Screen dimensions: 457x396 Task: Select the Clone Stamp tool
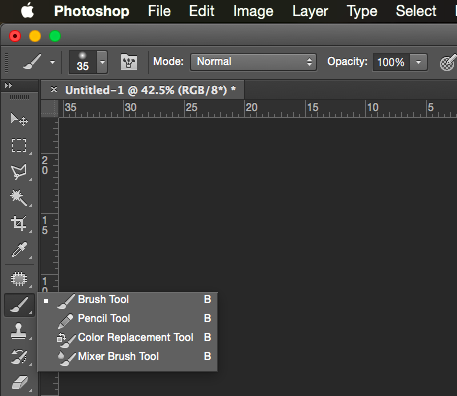(x=19, y=331)
